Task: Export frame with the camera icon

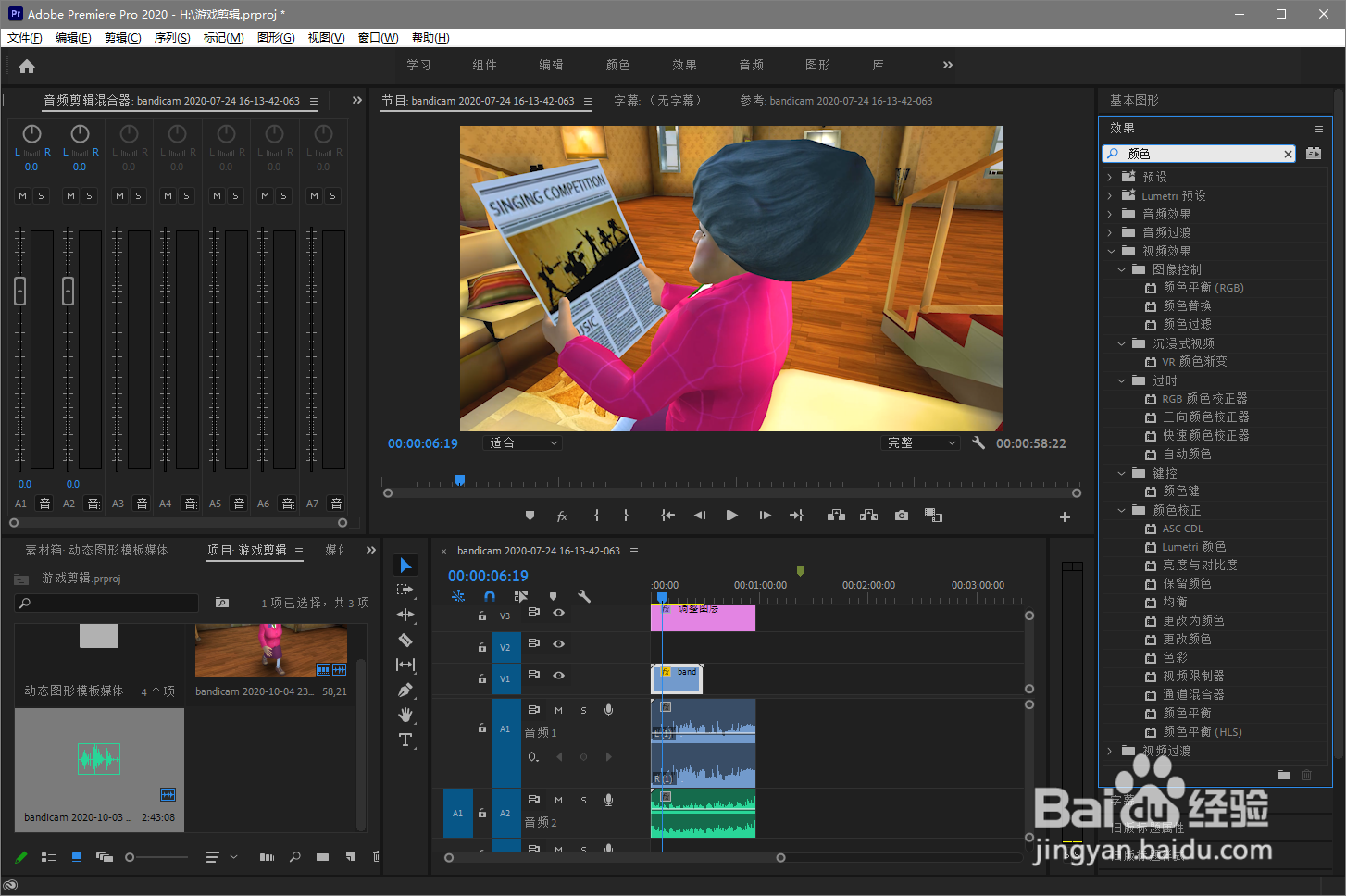Action: tap(902, 516)
